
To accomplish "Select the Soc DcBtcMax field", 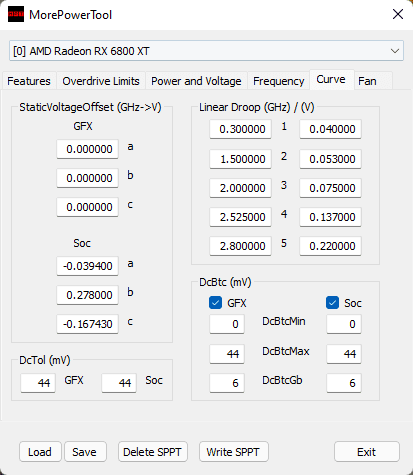I will coord(344,354).
